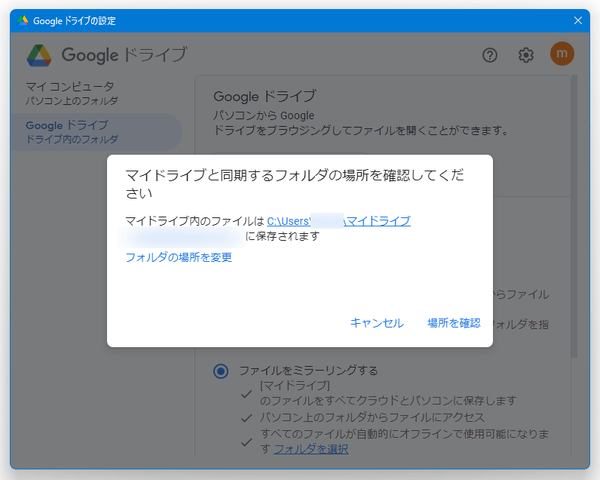600x480 pixels.
Task: Click the フォルダを選択 link
Action: tap(311, 449)
